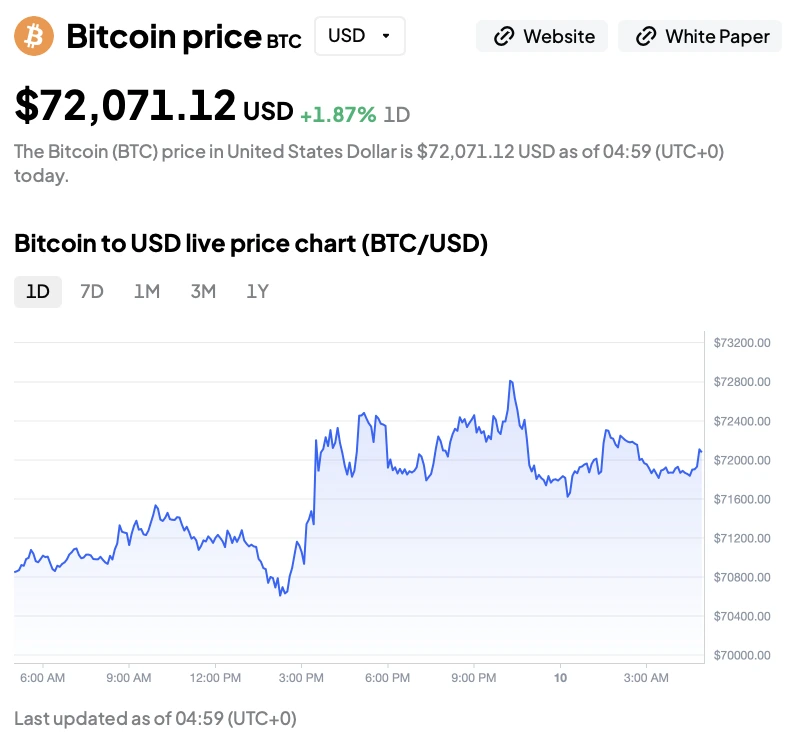Open the USD currency dropdown

(x=359, y=36)
